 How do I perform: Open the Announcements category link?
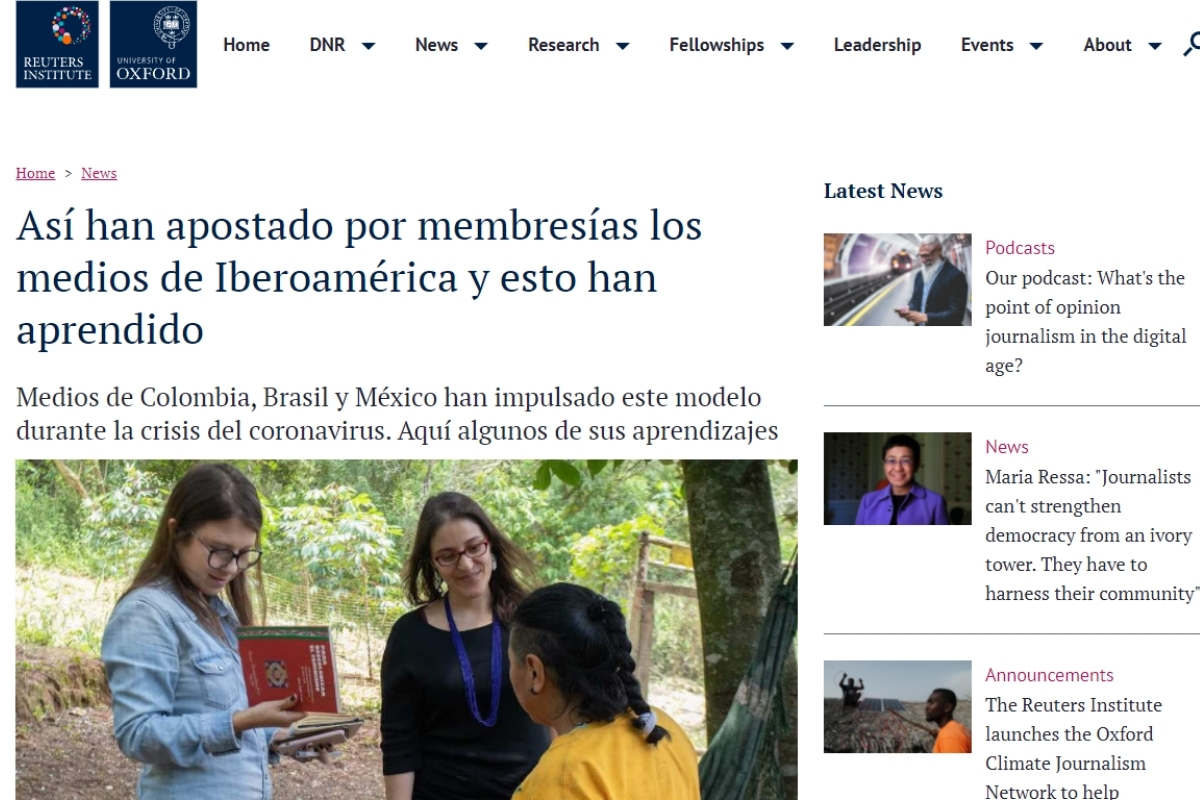(x=1049, y=675)
